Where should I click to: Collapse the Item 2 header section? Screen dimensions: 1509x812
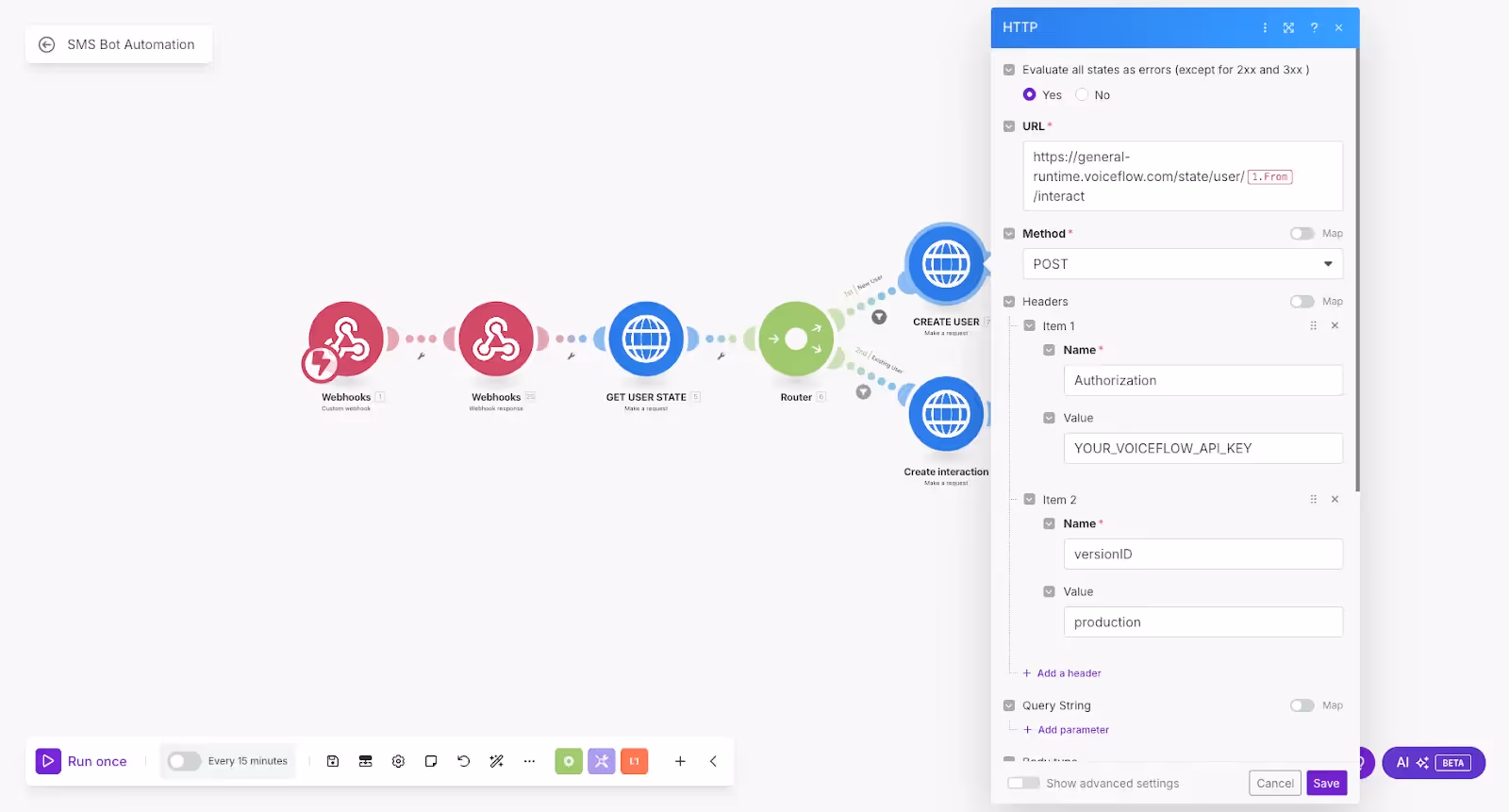1030,499
